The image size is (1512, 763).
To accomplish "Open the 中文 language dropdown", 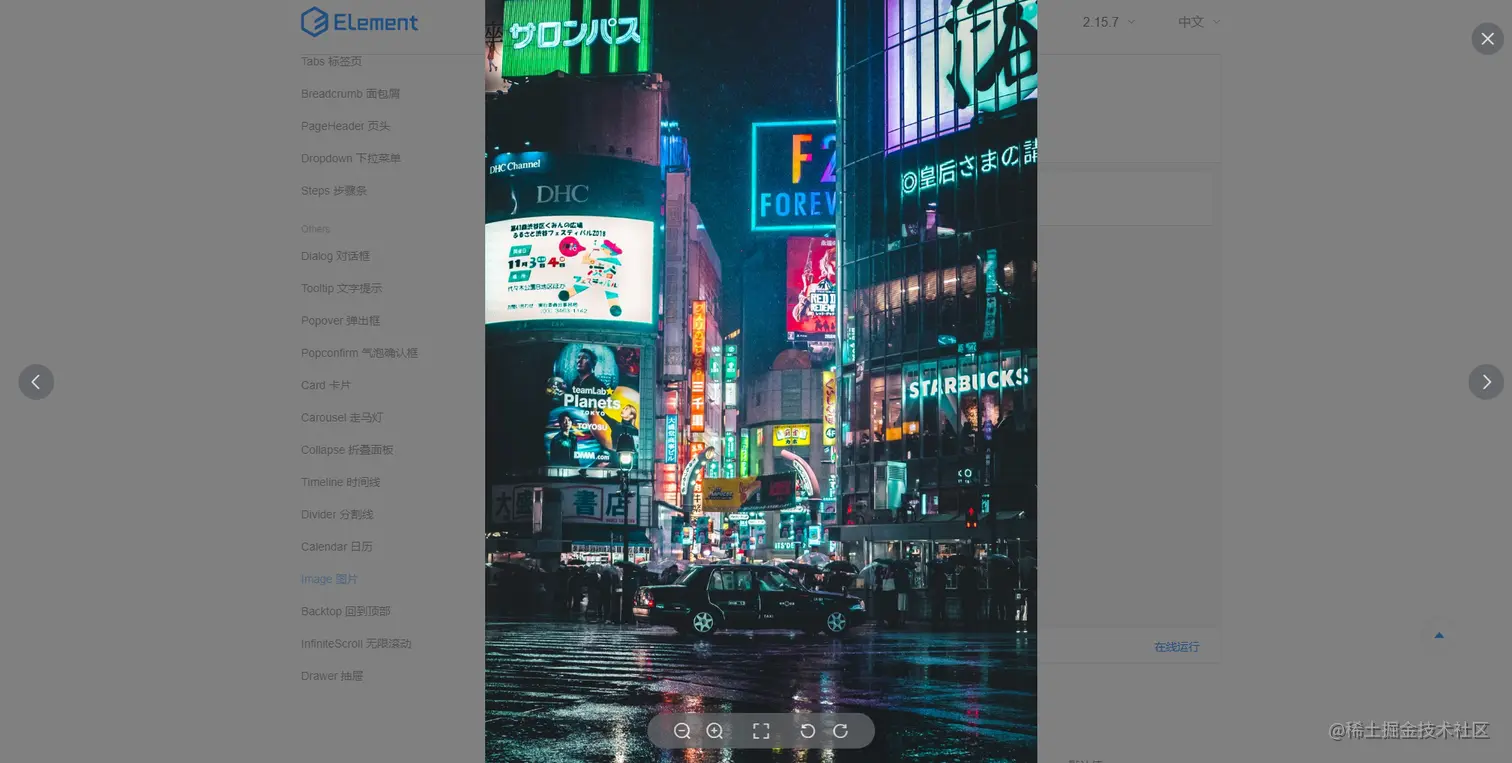I will point(1199,22).
